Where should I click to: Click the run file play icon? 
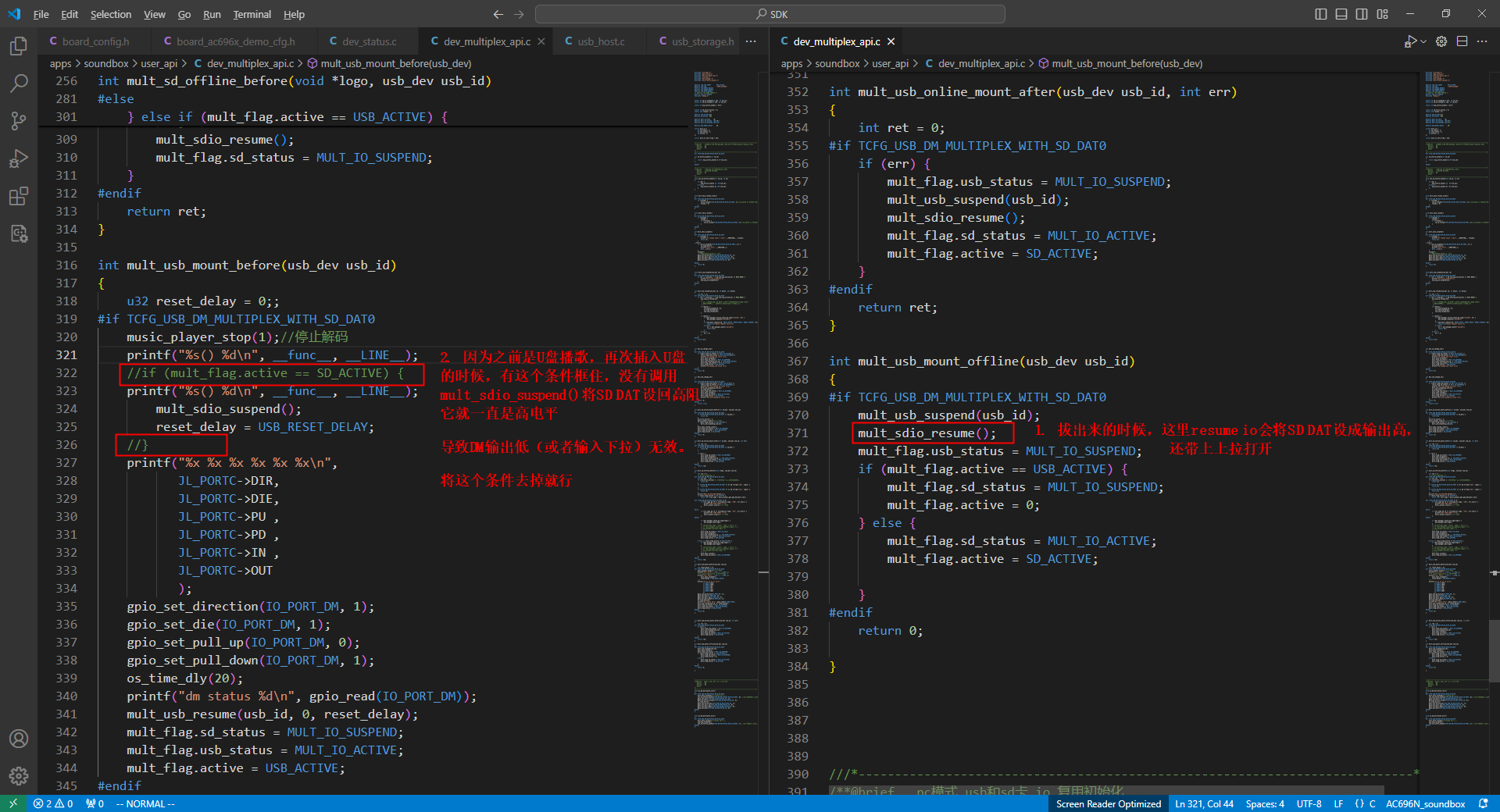1409,41
